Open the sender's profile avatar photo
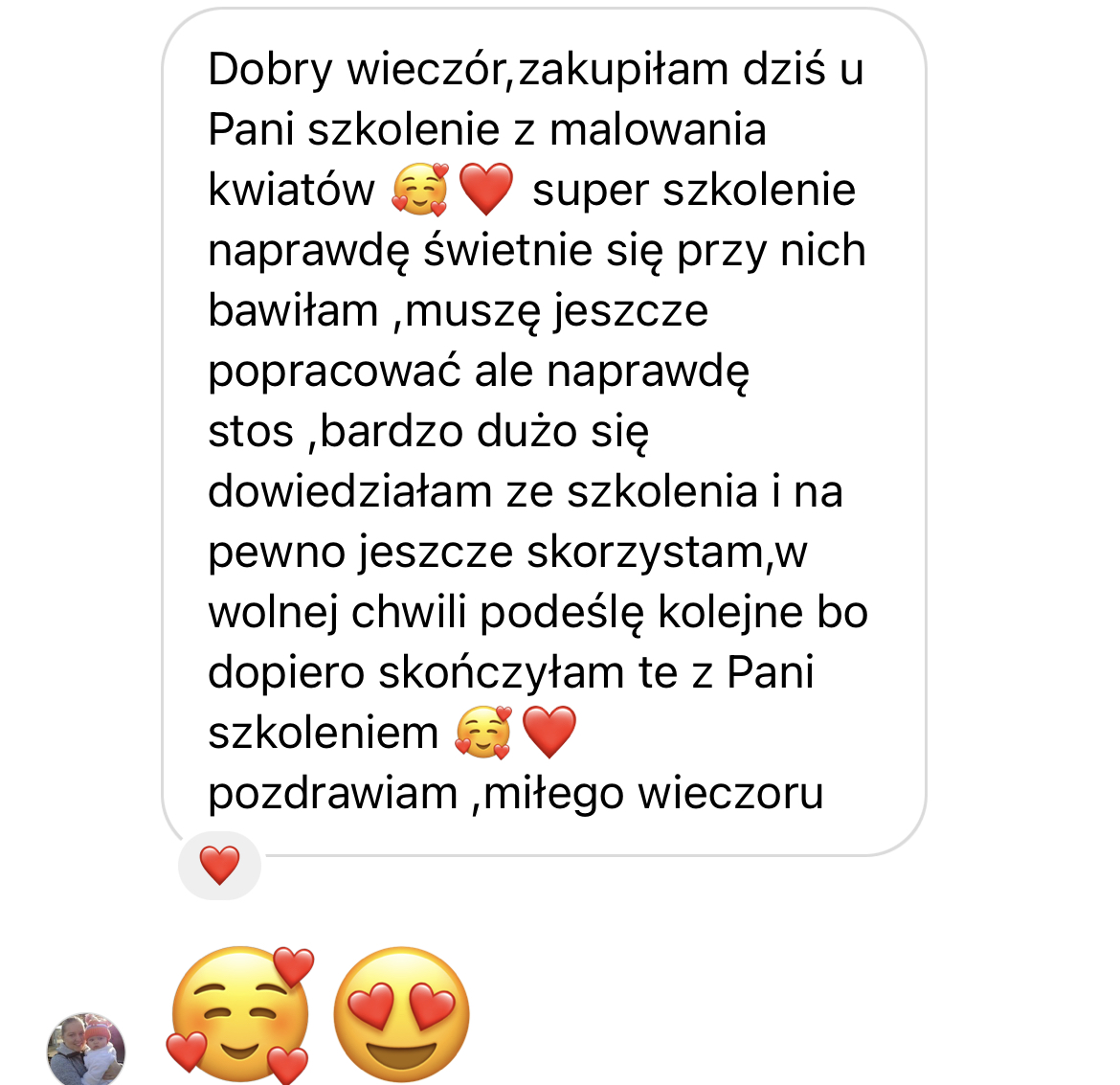The width and height of the screenshot is (1120, 1085). pyautogui.click(x=86, y=1050)
